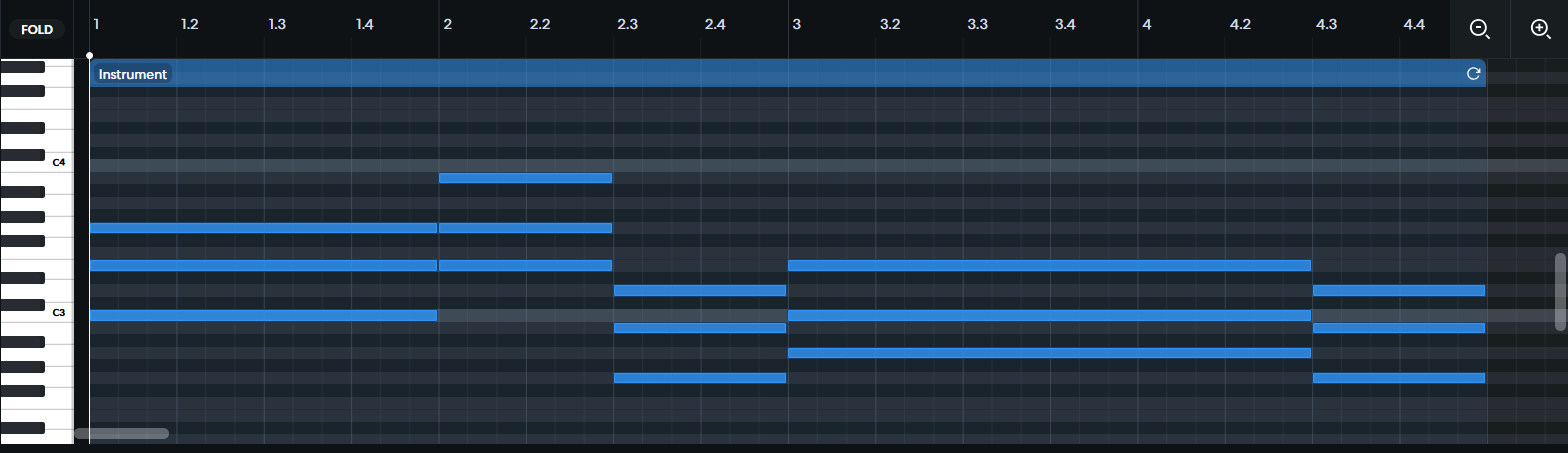The image size is (1568, 453).
Task: Select the E3 note starting at bar 1
Action: pyautogui.click(x=263, y=265)
